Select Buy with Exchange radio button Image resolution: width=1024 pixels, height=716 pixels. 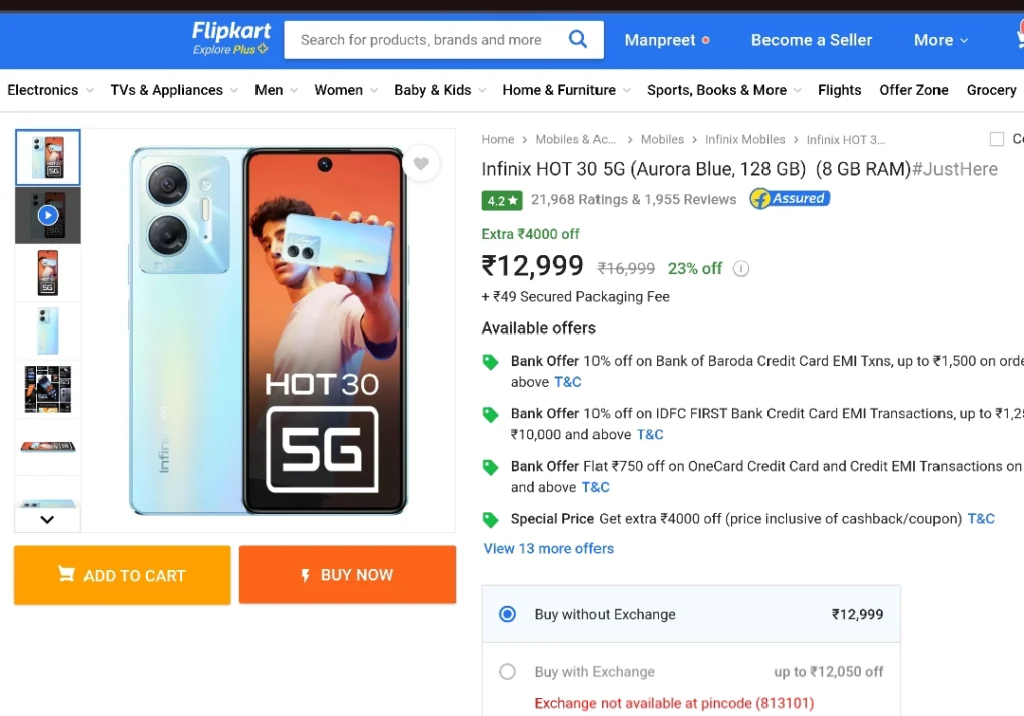(507, 672)
